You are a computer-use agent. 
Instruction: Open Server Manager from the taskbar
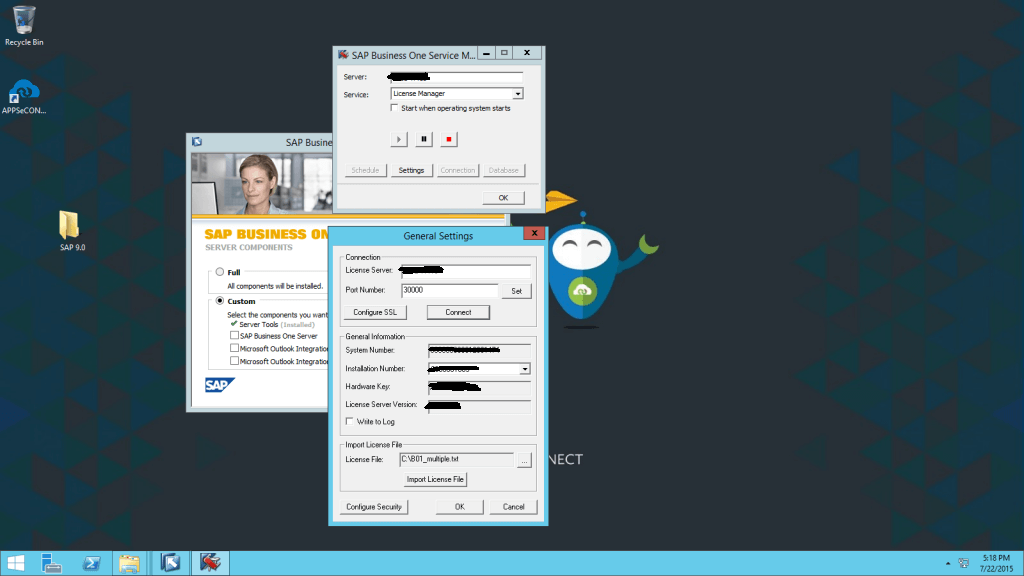coord(51,563)
